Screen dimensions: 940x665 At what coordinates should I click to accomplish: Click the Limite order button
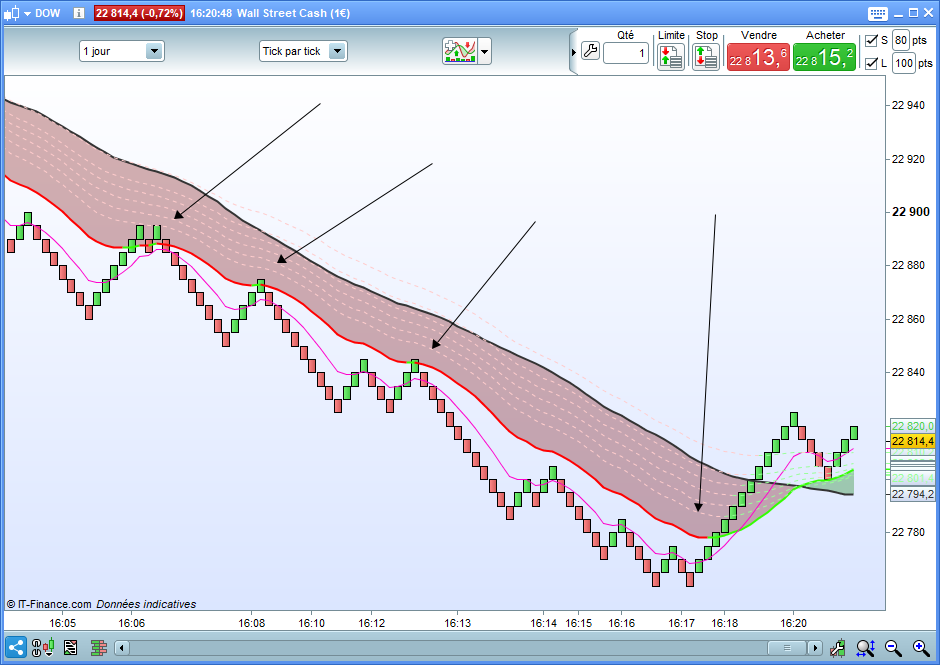pyautogui.click(x=671, y=57)
